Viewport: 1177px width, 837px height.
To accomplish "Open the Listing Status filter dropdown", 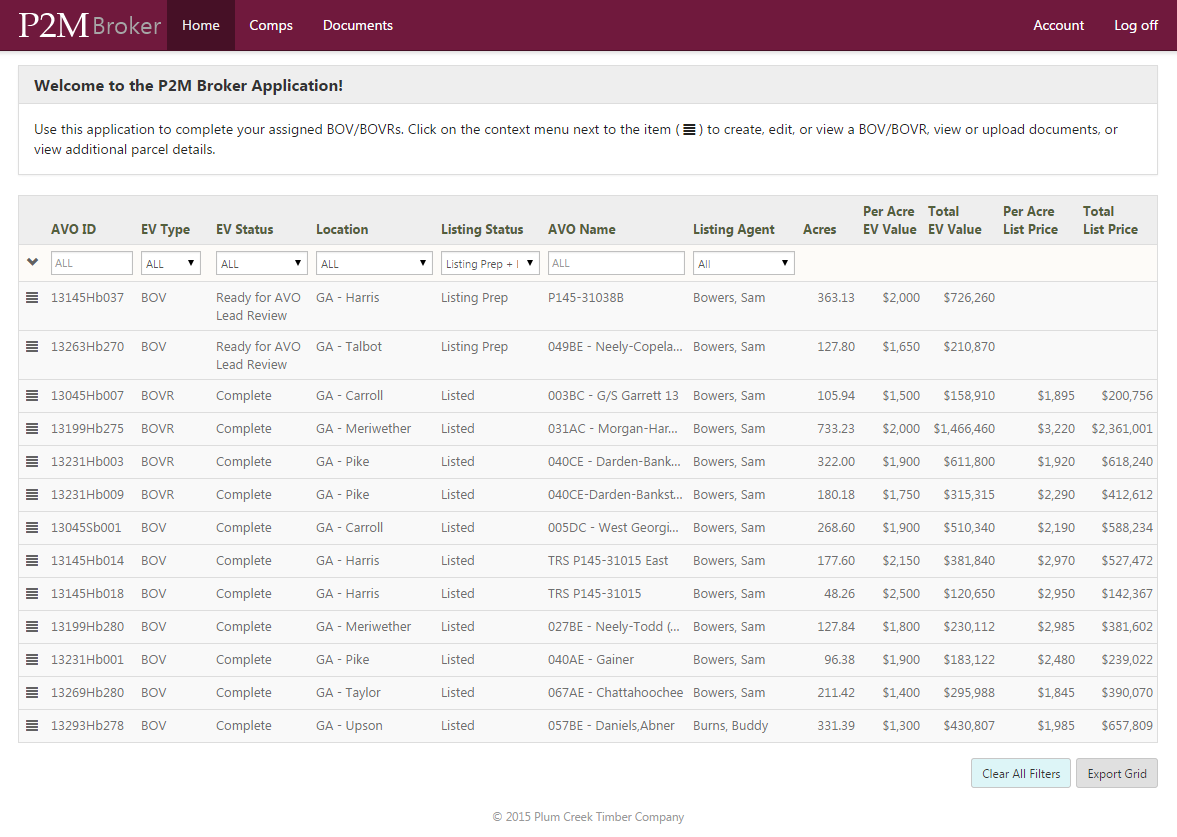I will click(x=490, y=264).
